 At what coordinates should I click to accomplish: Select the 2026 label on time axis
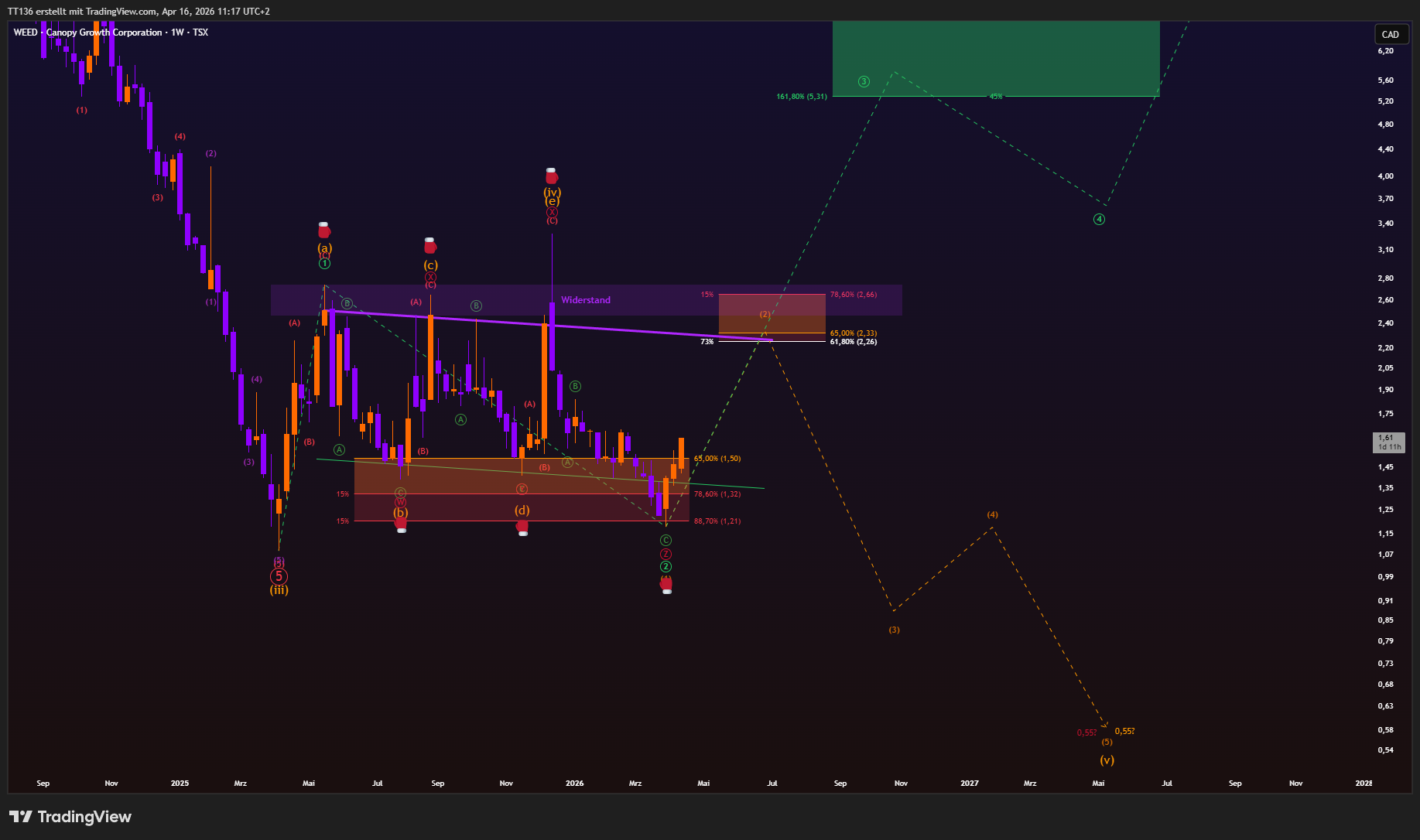(574, 784)
